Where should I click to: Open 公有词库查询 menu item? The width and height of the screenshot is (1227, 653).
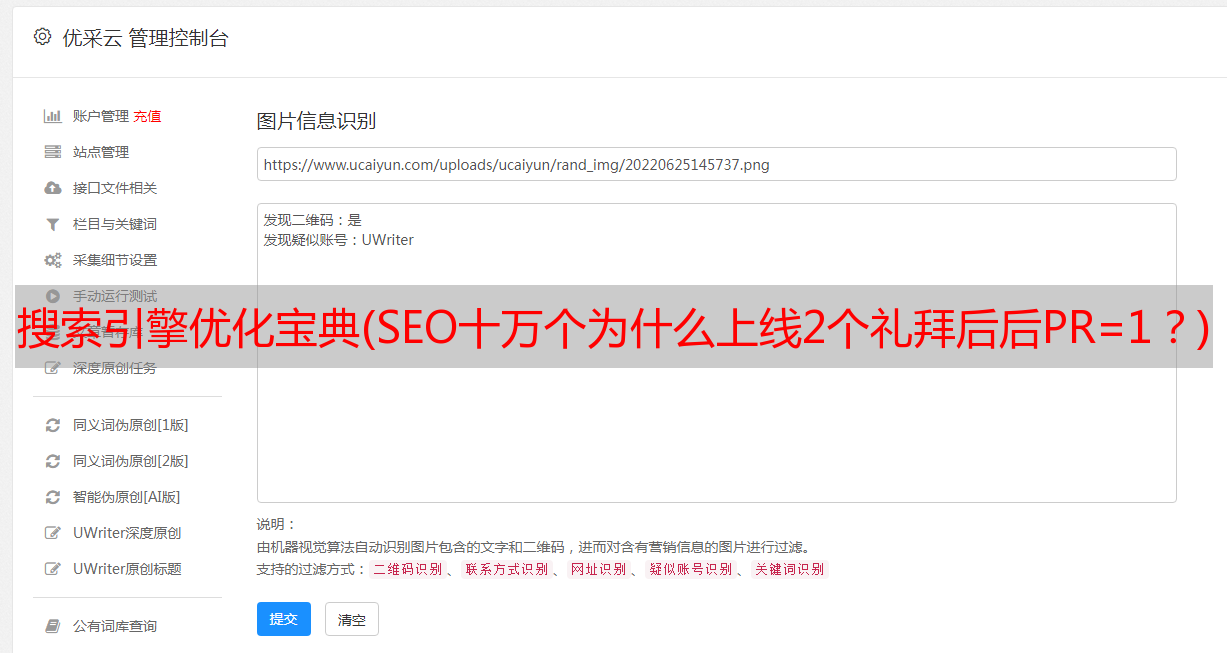(x=115, y=626)
